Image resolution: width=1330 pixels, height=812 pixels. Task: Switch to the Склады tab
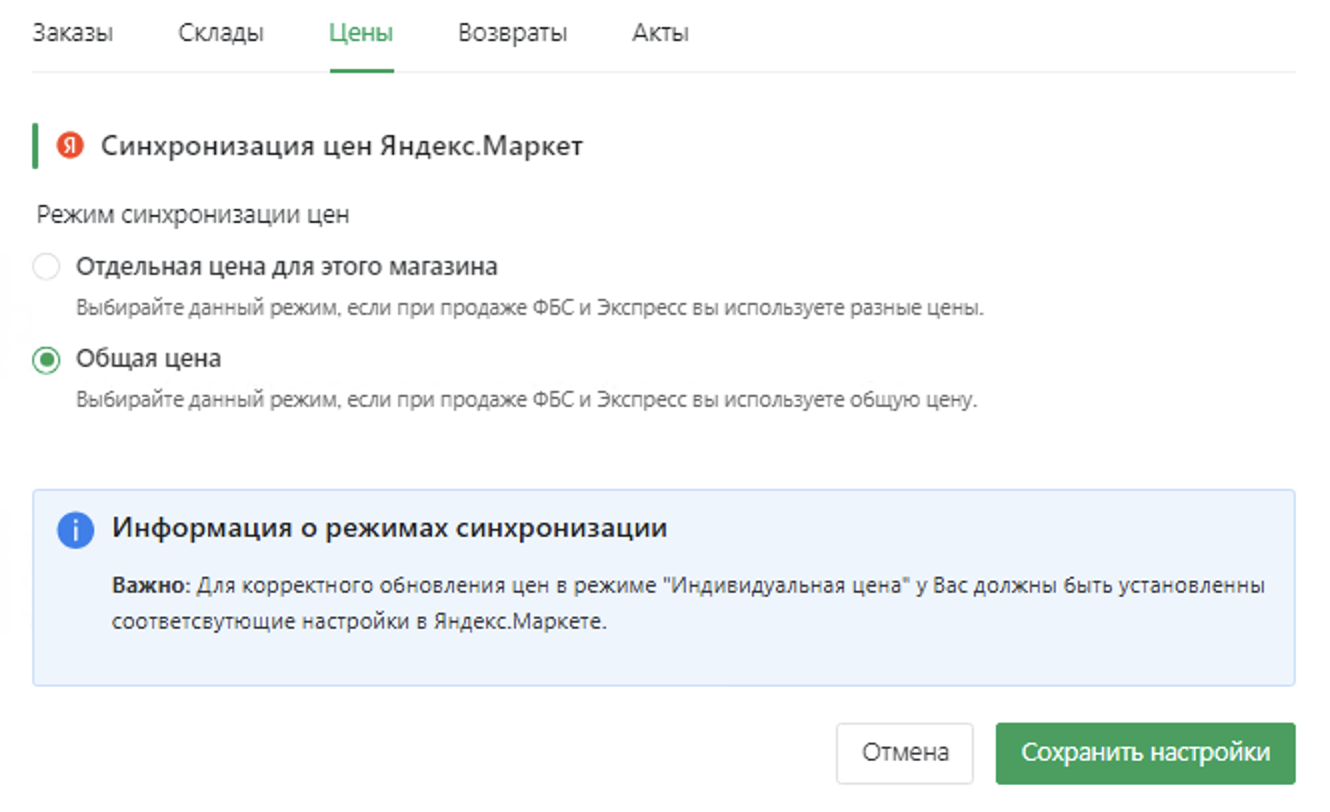pos(221,33)
